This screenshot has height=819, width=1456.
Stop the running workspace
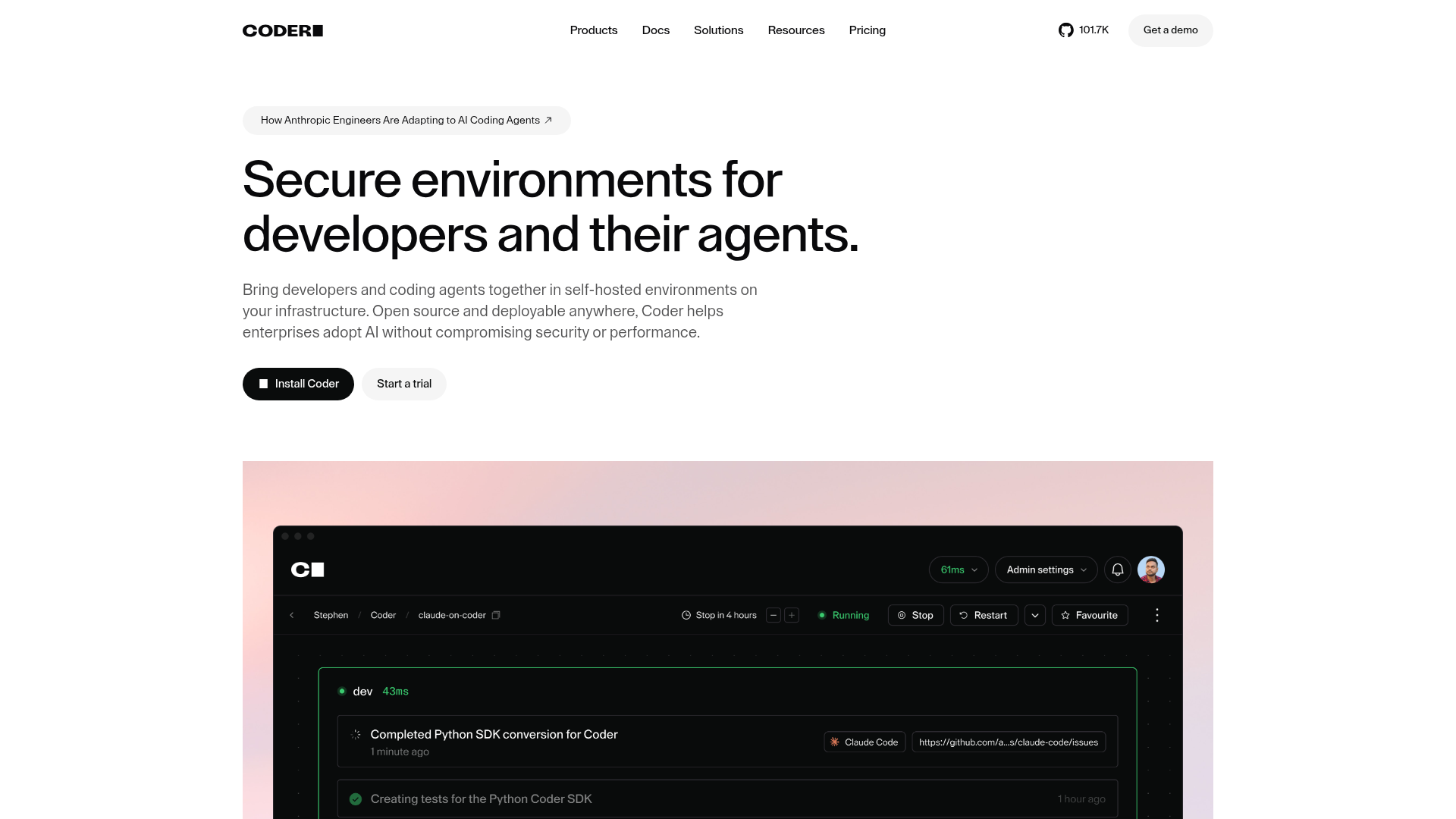pos(915,615)
